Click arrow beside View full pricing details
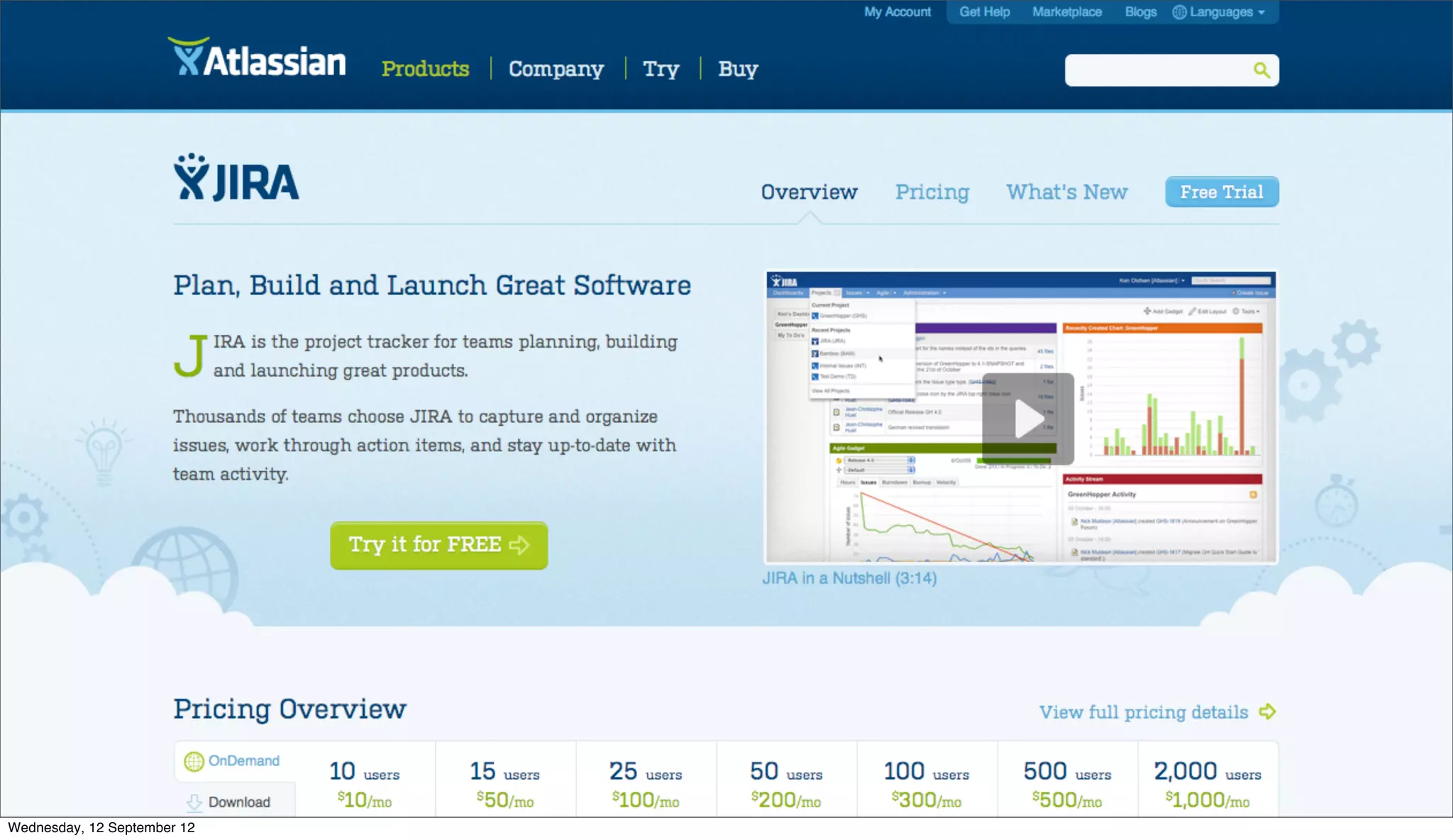This screenshot has width=1453, height=840. pos(1267,712)
